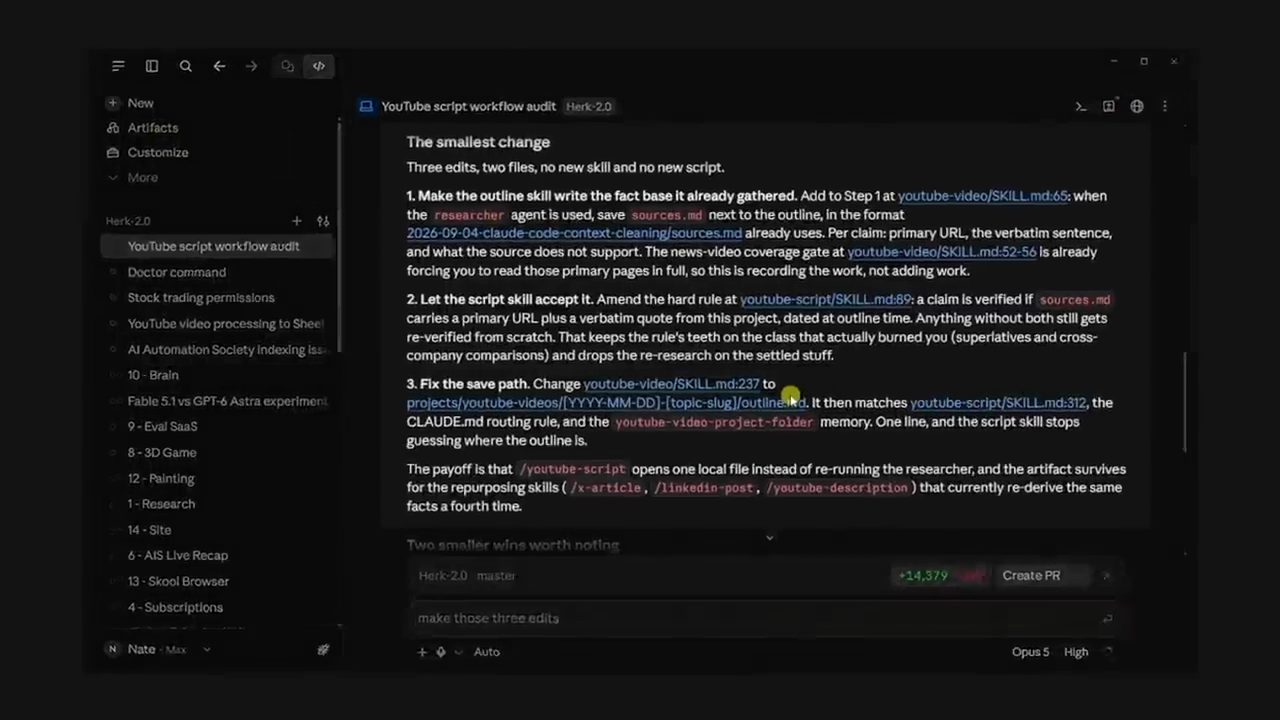Open search with the magnifier icon

tap(186, 66)
